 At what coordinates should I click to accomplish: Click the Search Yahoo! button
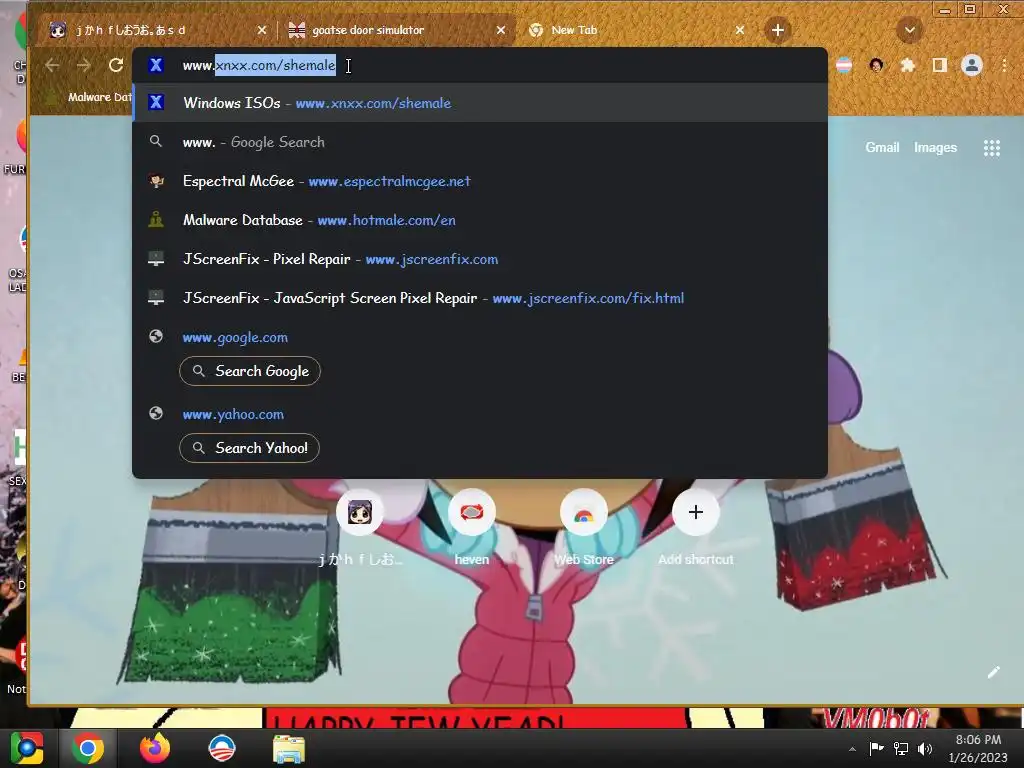[249, 448]
